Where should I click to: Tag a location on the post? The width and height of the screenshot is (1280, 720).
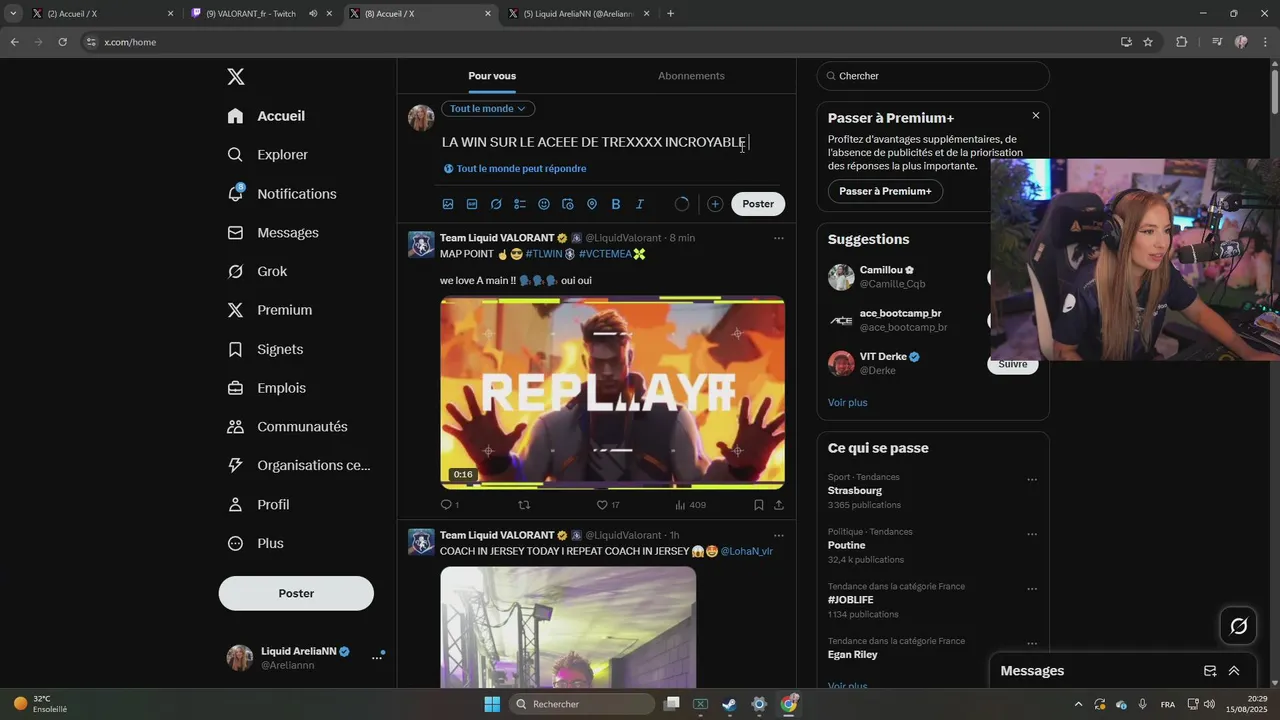pyautogui.click(x=592, y=204)
